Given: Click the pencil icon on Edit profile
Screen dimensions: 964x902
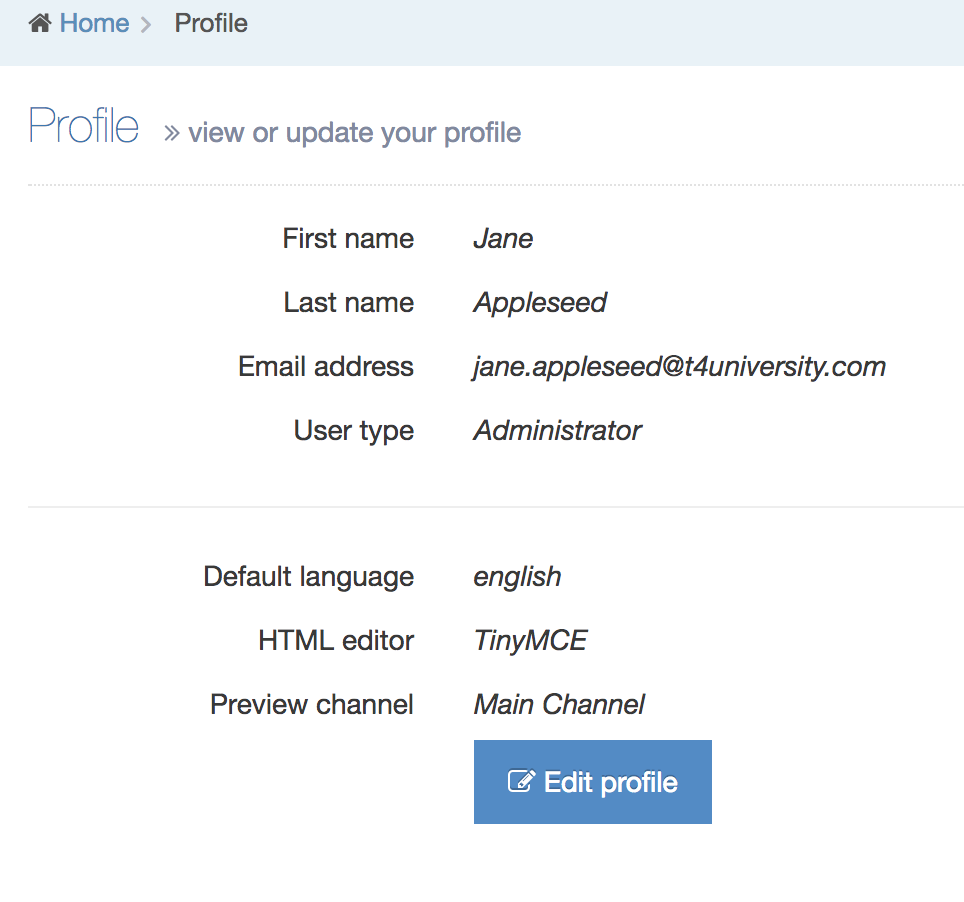Looking at the screenshot, I should (x=521, y=782).
